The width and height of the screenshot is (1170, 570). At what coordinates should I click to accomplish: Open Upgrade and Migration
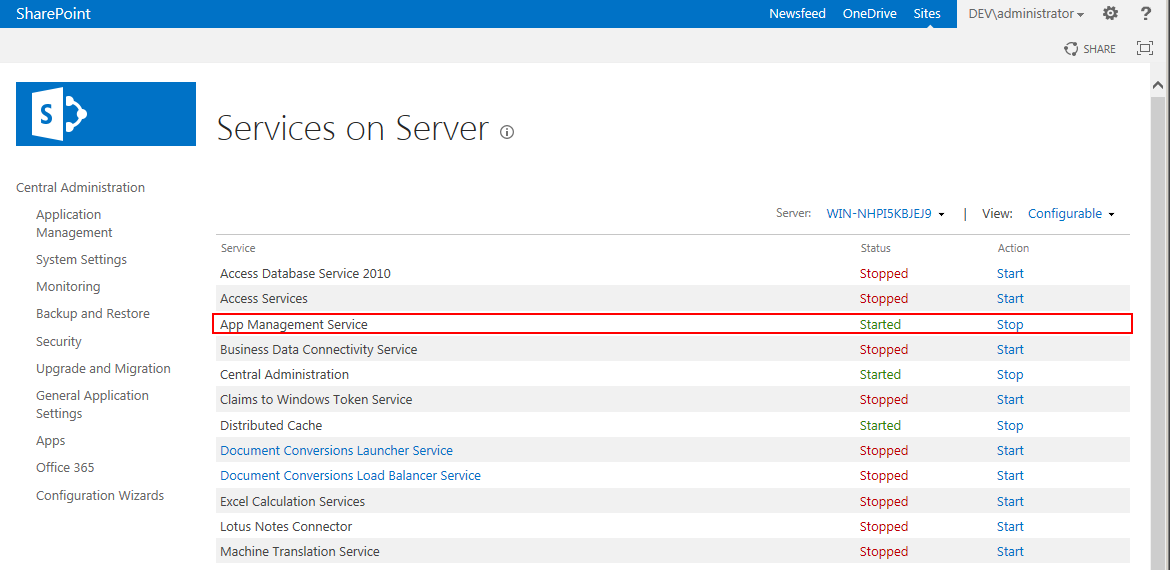coord(103,369)
